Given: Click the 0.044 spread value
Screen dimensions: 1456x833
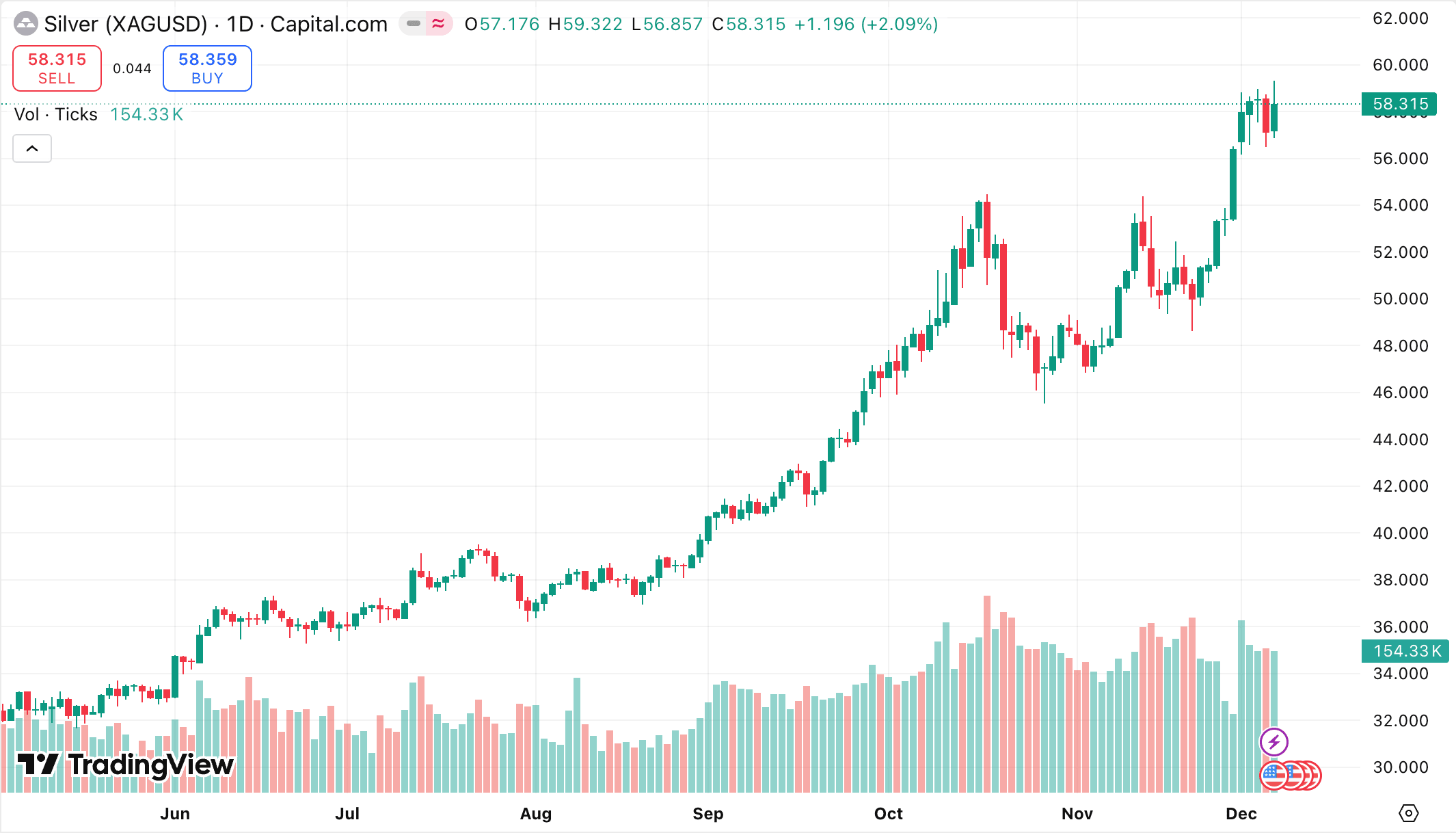Looking at the screenshot, I should pyautogui.click(x=132, y=68).
